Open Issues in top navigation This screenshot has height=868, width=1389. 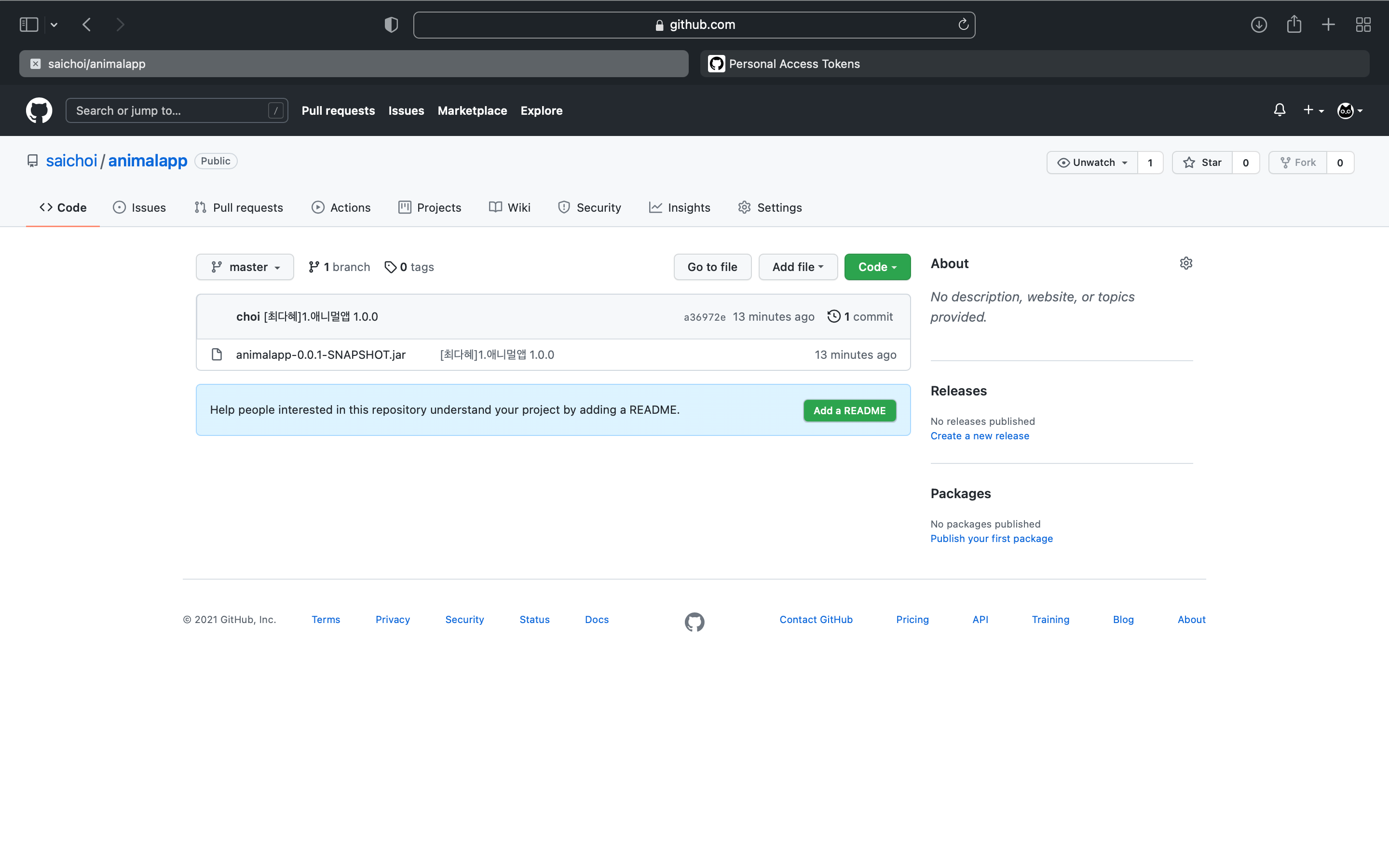[x=406, y=110]
